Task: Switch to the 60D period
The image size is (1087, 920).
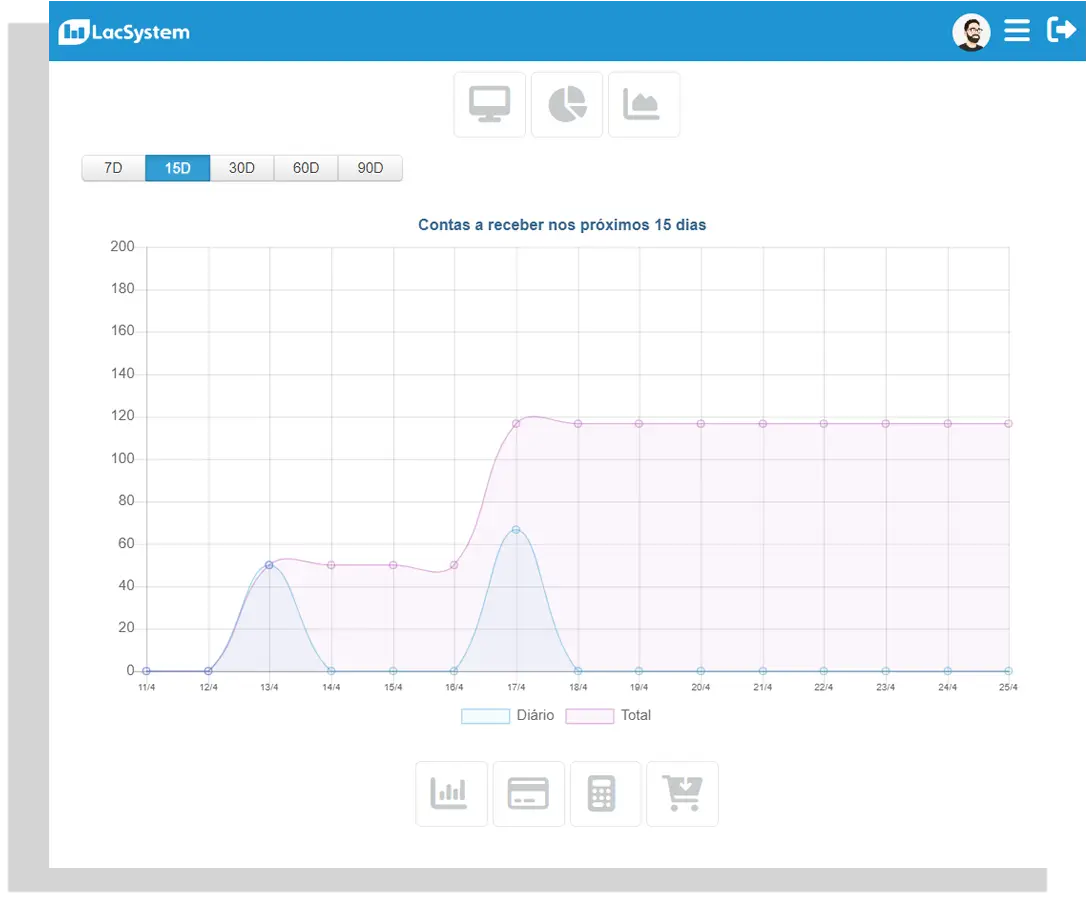Action: 306,168
